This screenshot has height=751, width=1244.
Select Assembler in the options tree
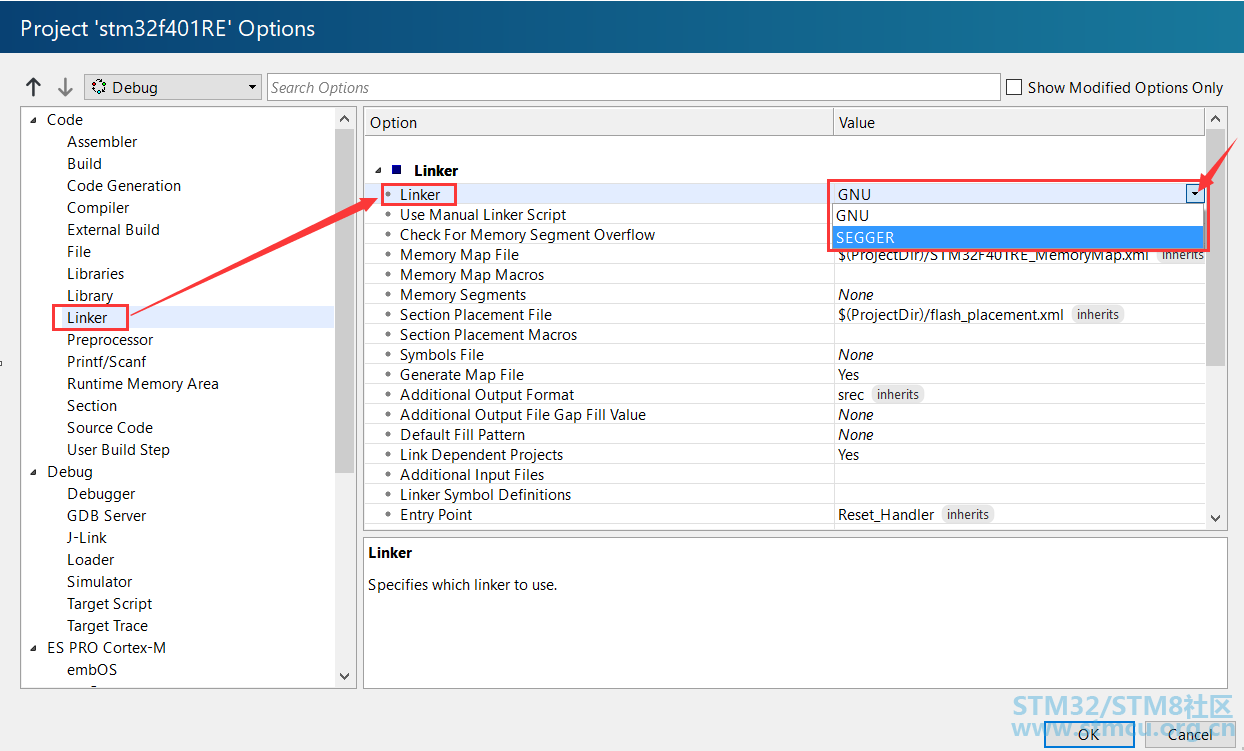(102, 142)
